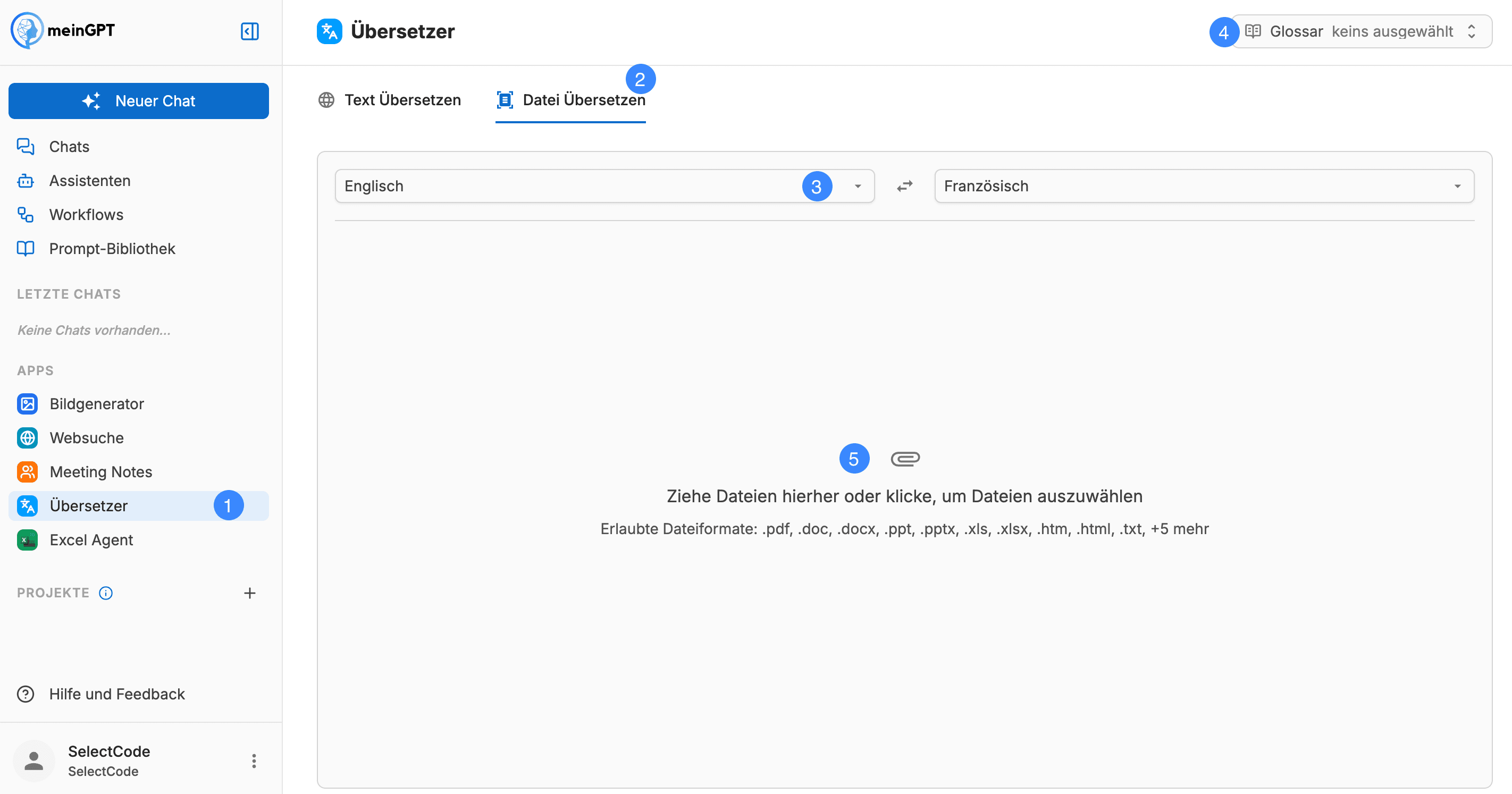Collapse the sidebar using the panel toggle
The width and height of the screenshot is (1512, 794).
click(249, 32)
